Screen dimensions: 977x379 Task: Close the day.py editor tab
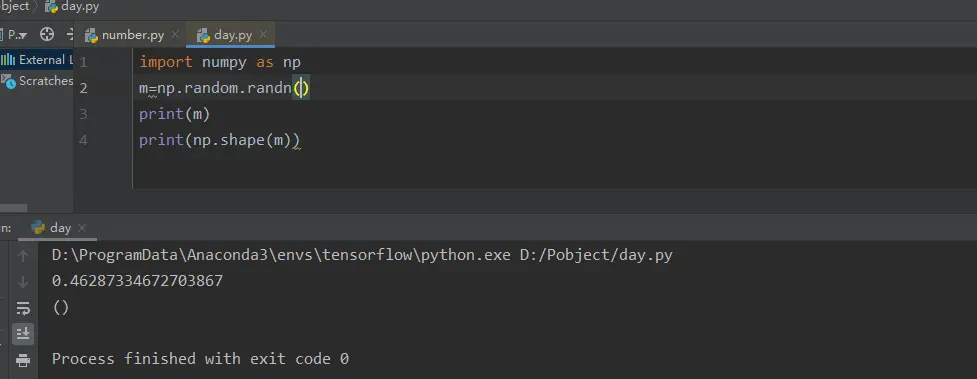tap(263, 34)
